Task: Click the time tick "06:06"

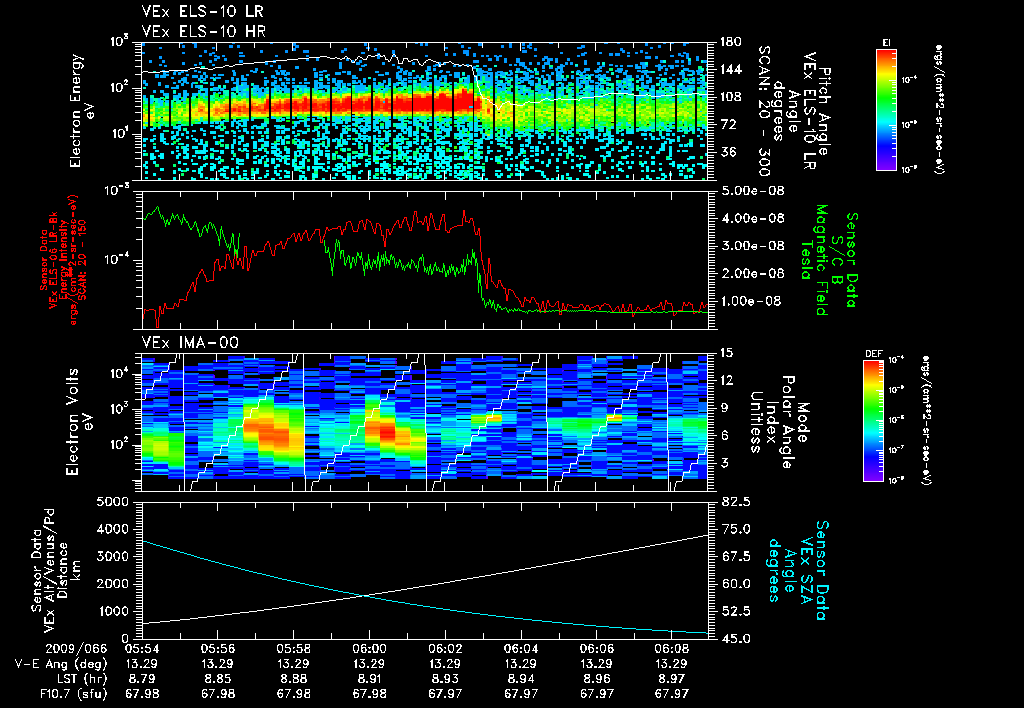Action: click(596, 649)
